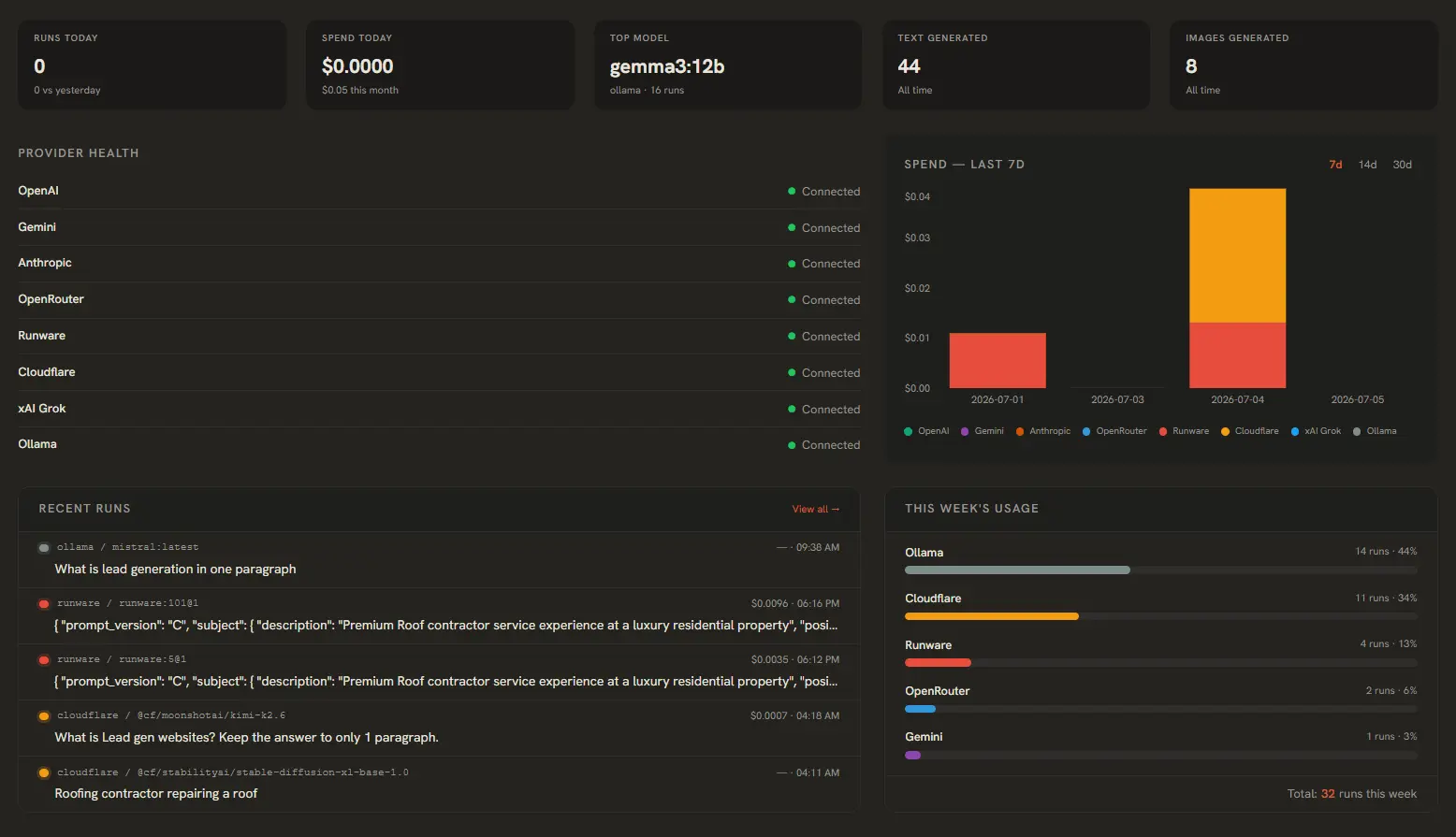Click the blue OpenRouter legend dot under the chart

click(1086, 431)
